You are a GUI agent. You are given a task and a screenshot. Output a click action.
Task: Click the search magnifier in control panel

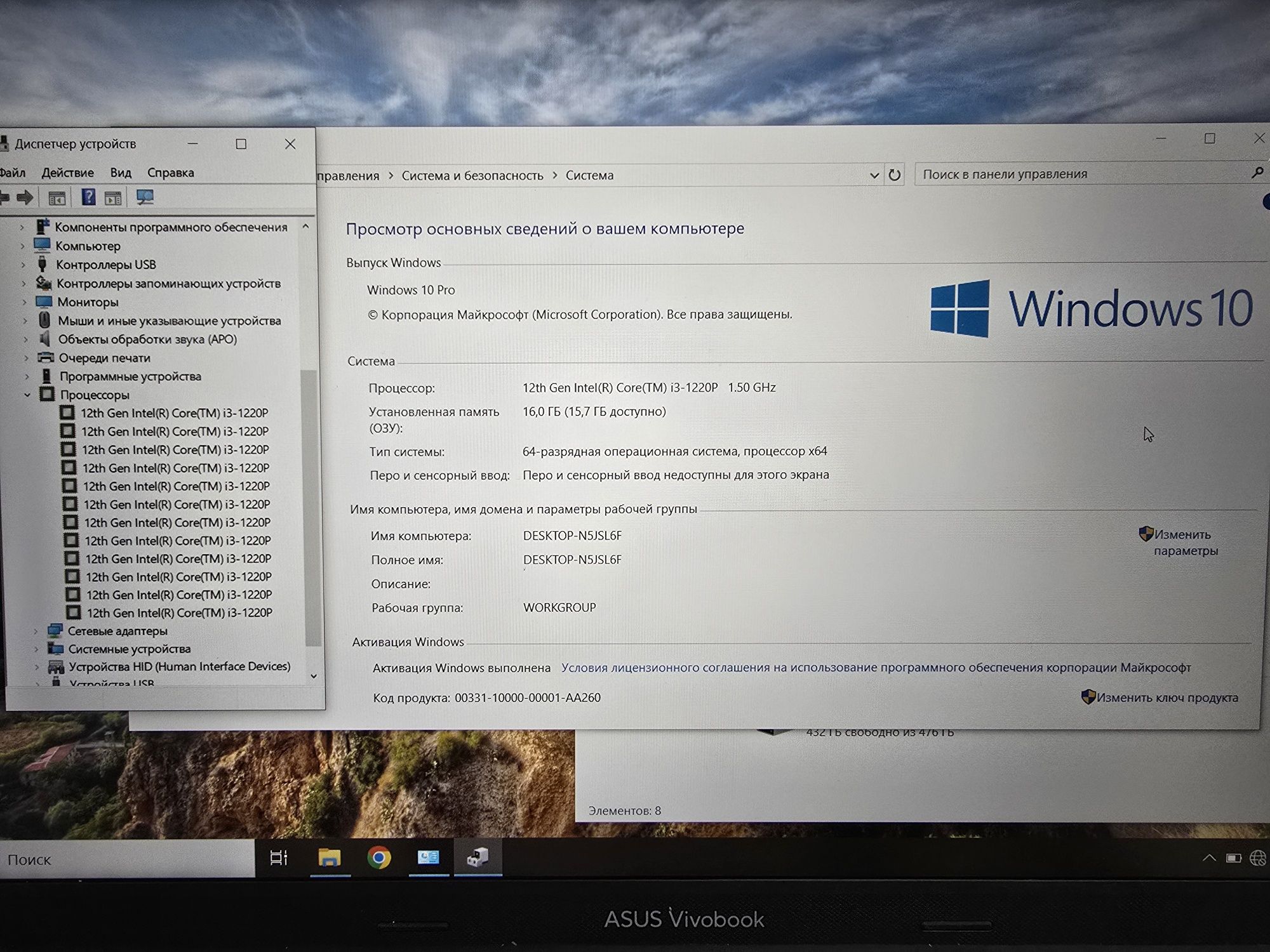click(1257, 173)
